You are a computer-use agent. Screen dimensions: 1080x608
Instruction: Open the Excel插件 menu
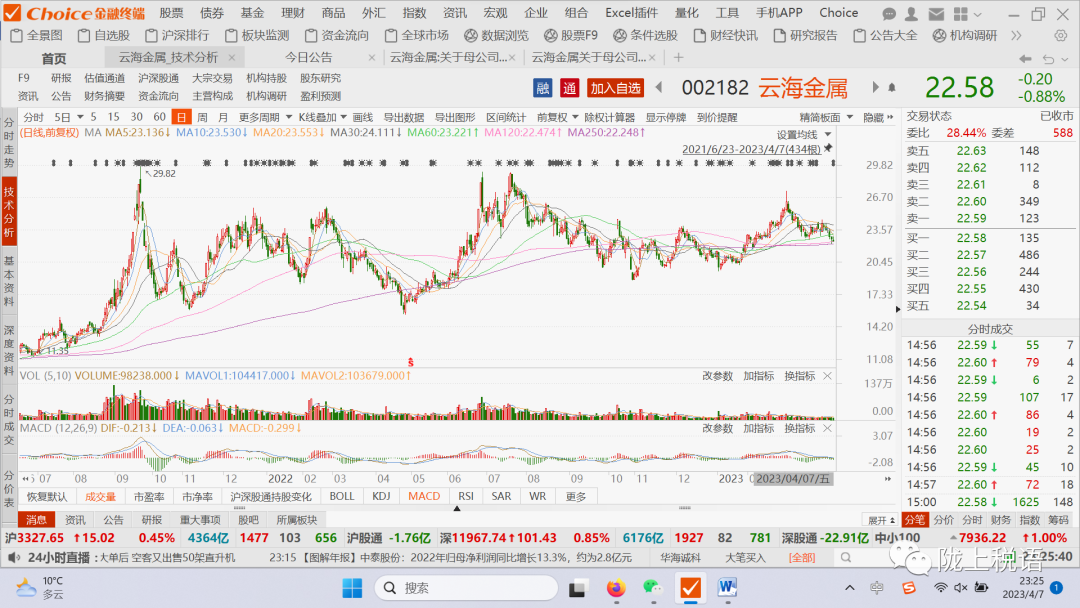632,13
